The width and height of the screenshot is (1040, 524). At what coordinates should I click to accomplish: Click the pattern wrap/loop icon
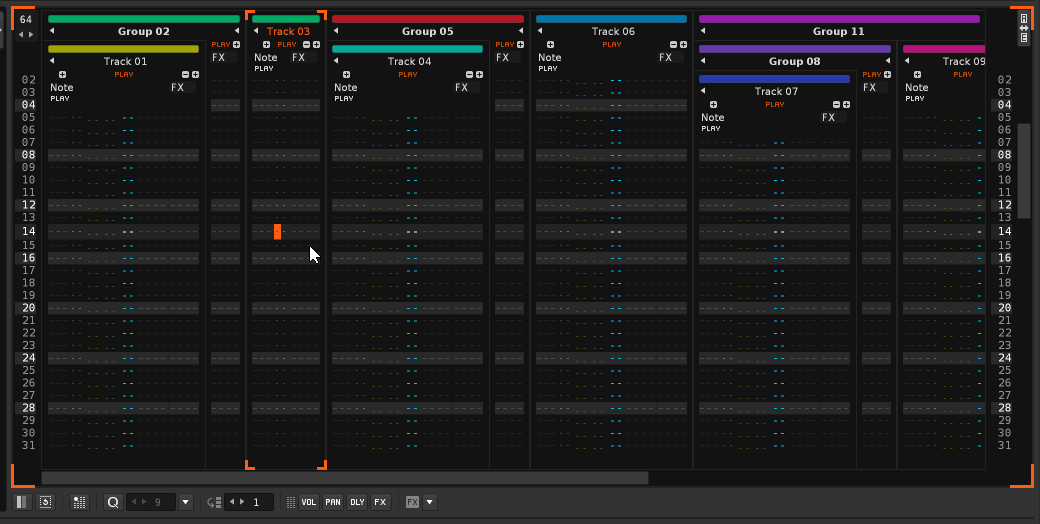point(45,502)
